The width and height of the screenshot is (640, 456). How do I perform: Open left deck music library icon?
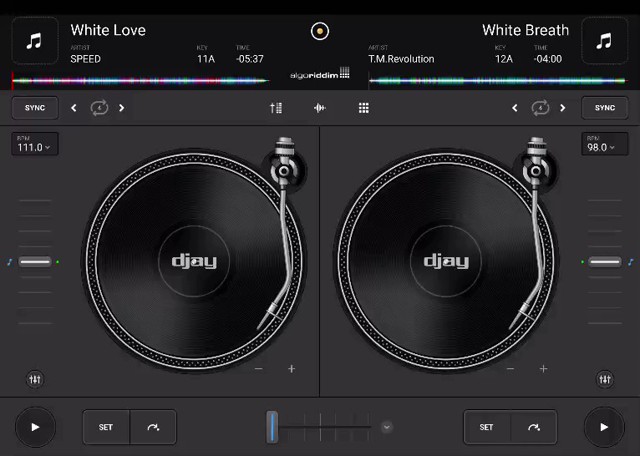pos(35,41)
